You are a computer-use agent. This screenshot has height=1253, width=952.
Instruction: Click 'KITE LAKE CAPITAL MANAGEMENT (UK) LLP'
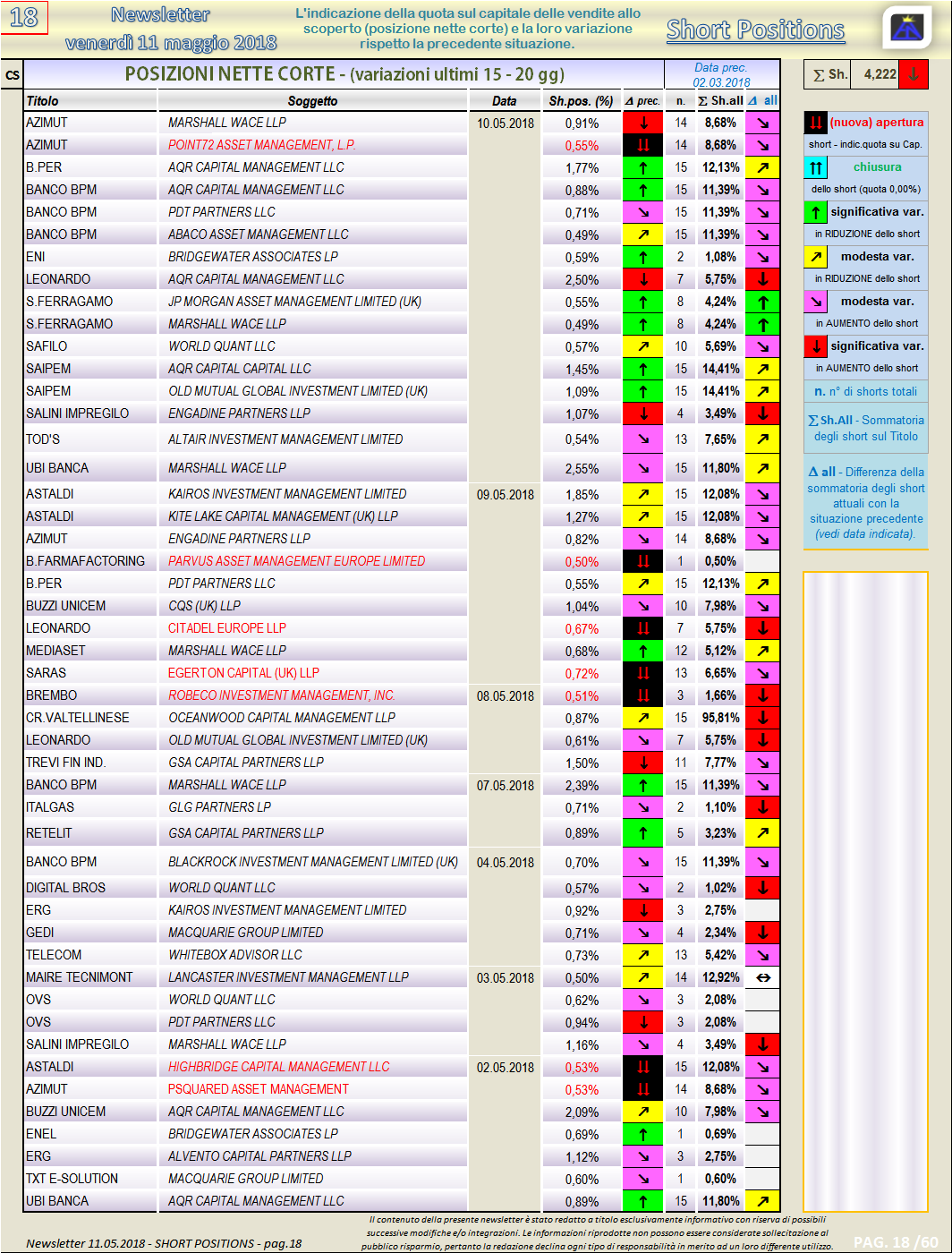click(284, 516)
